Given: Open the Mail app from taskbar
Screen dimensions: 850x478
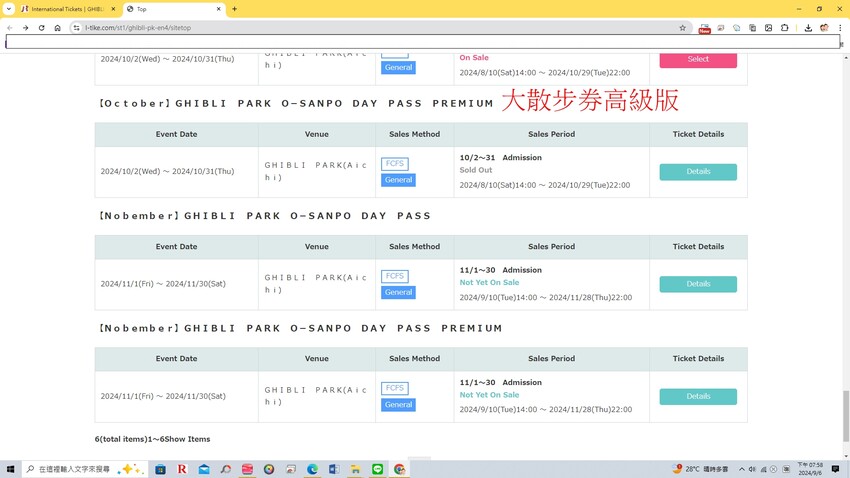Looking at the screenshot, I should (204, 469).
